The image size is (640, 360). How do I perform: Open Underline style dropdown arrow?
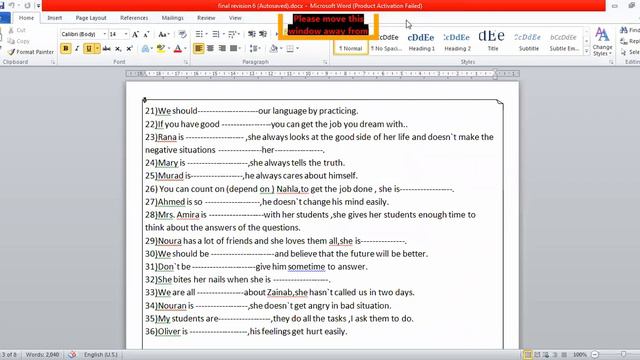(x=98, y=49)
